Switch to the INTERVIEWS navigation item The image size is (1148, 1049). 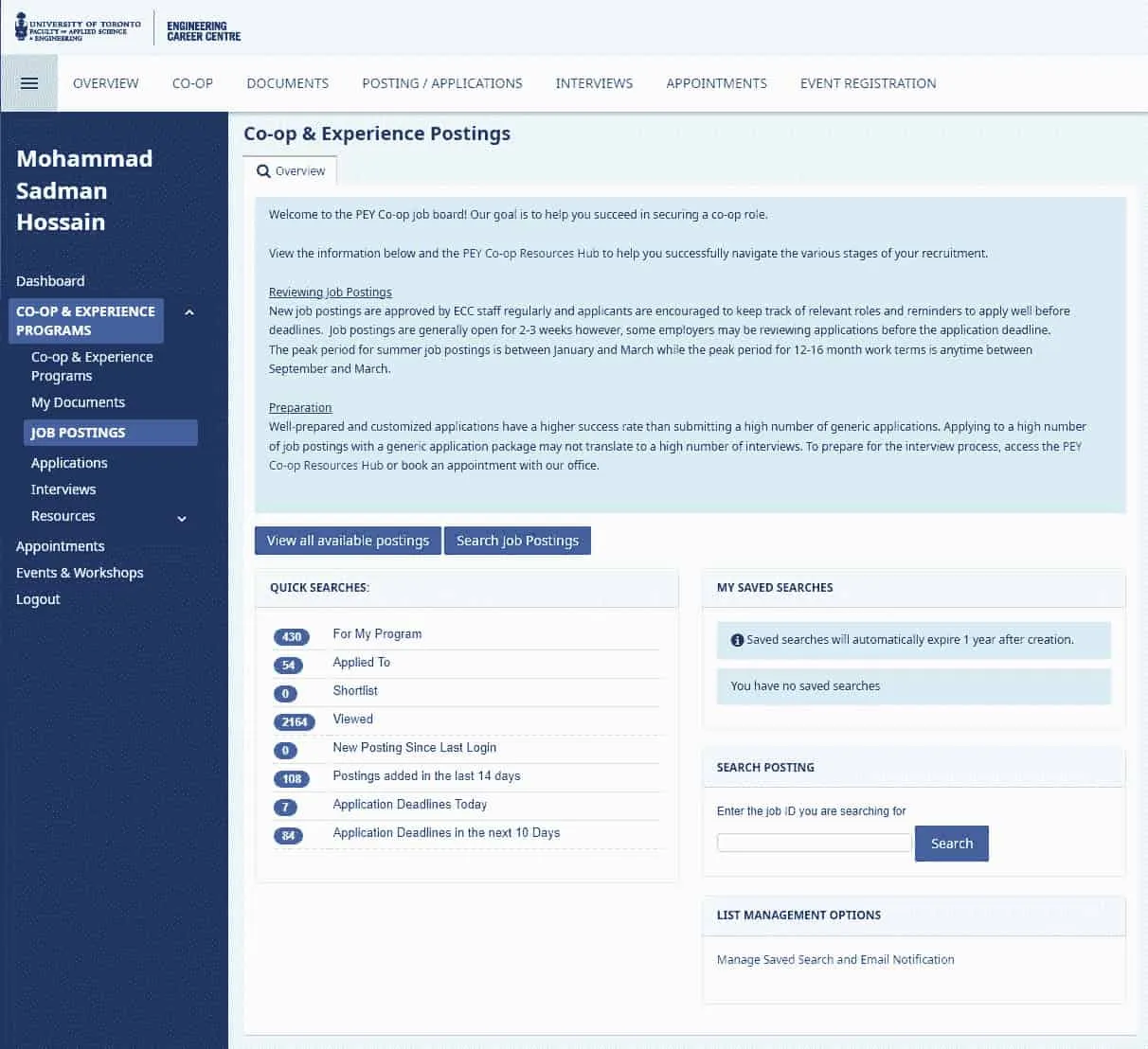coord(594,83)
